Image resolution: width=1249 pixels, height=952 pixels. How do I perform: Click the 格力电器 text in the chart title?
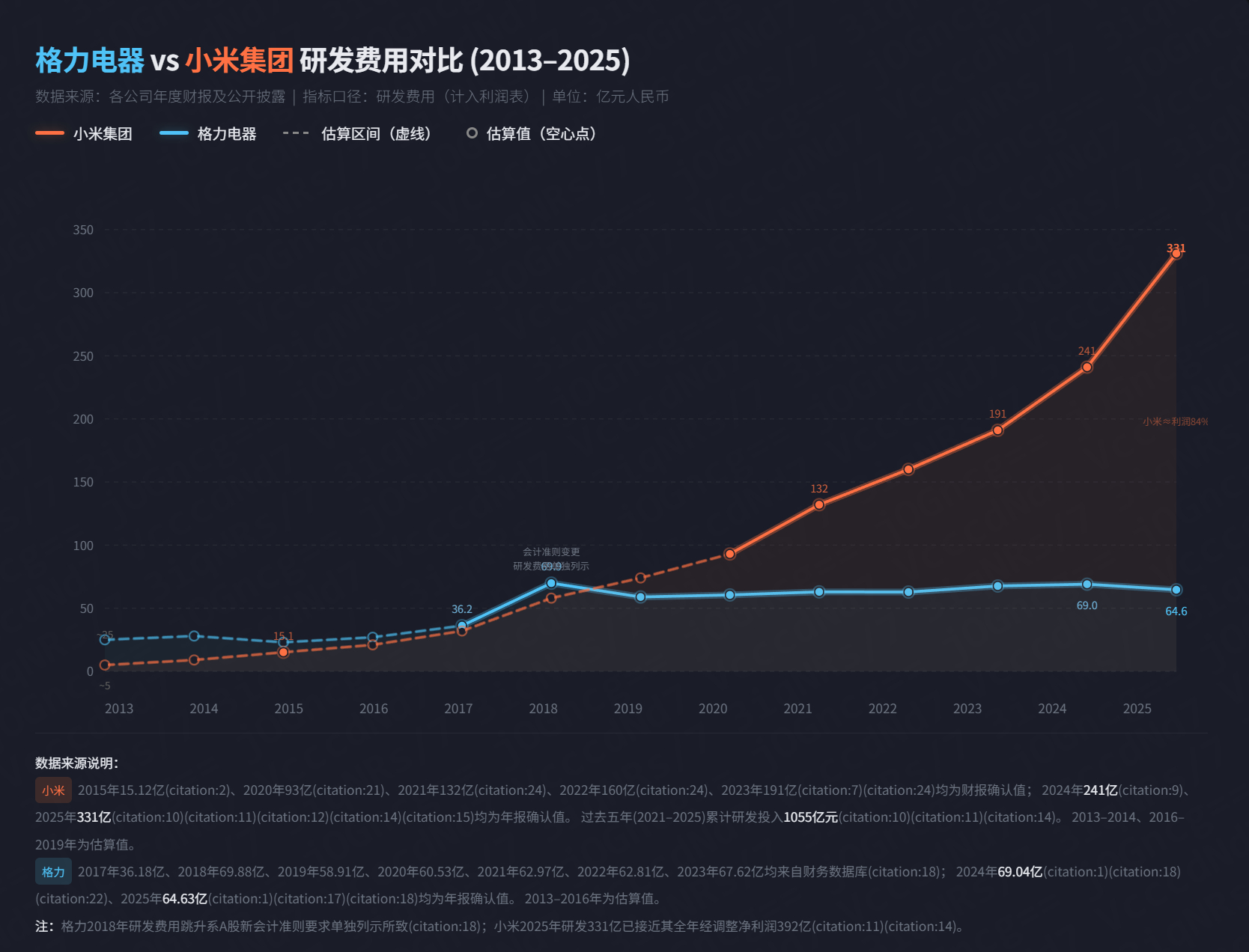tap(90, 61)
